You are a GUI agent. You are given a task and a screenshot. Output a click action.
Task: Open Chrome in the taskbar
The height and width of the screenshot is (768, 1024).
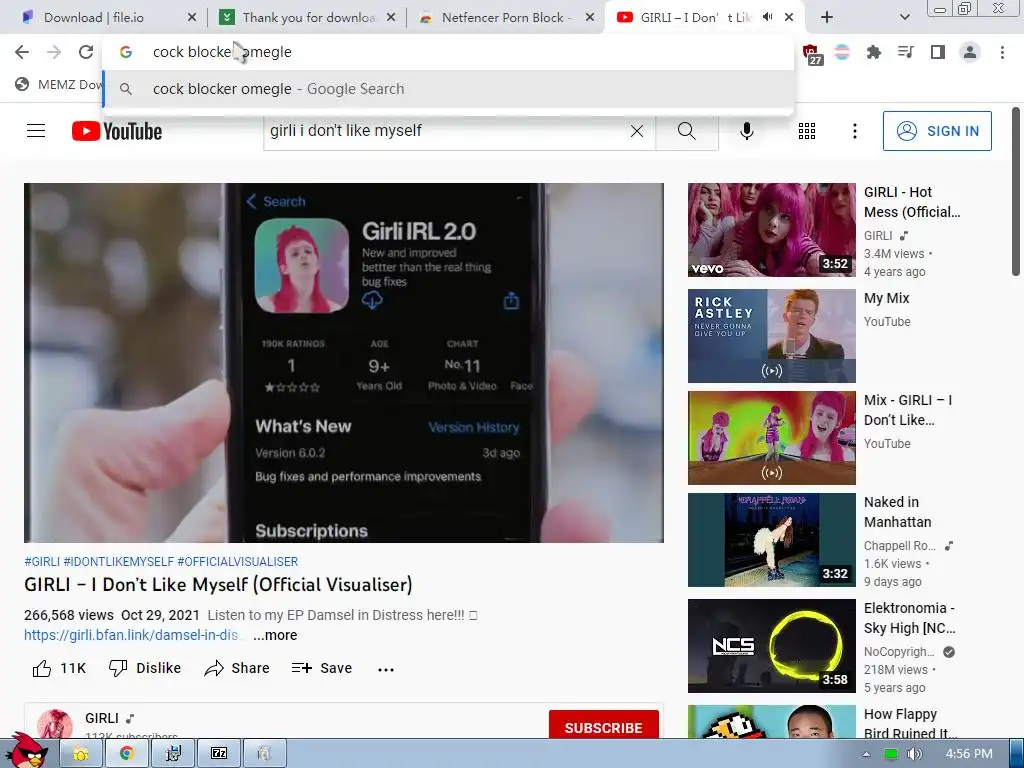pos(127,754)
